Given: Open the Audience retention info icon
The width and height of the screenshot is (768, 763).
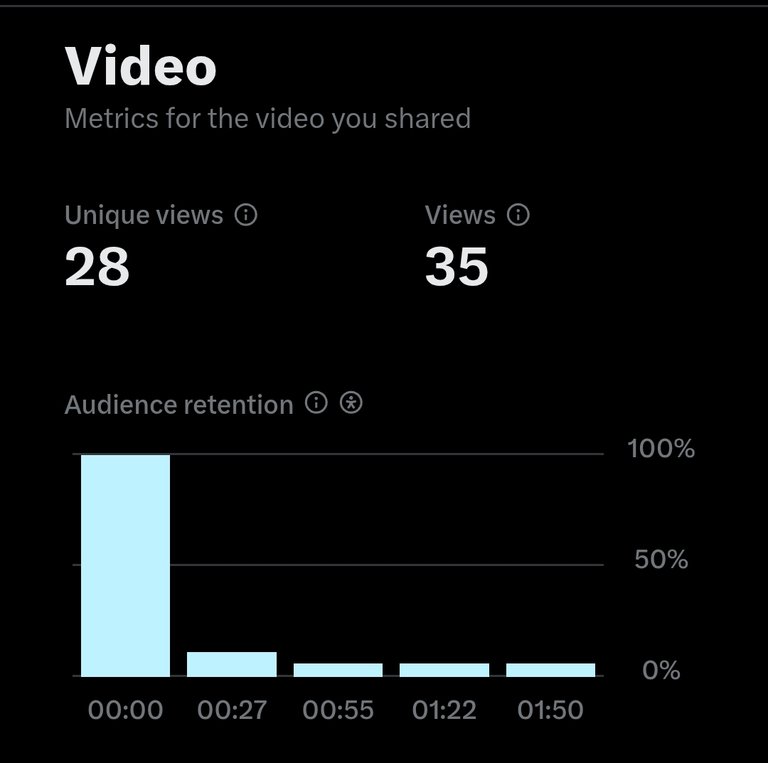Looking at the screenshot, I should [316, 403].
